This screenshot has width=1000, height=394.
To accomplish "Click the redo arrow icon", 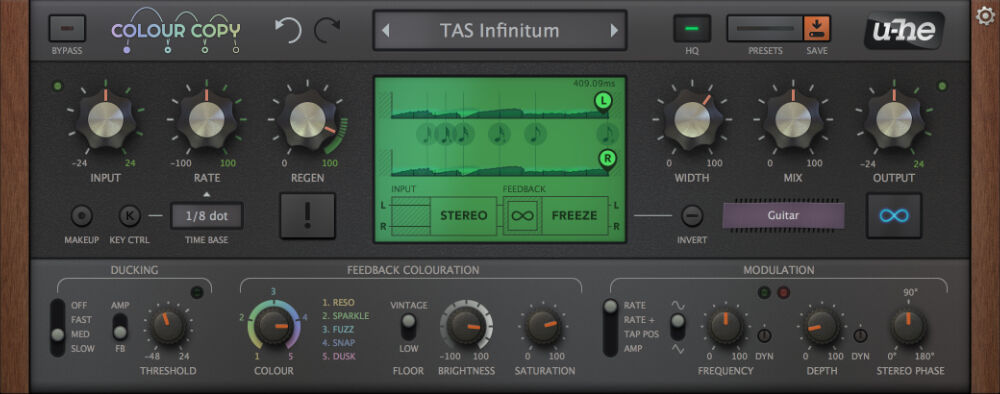I will 327,30.
